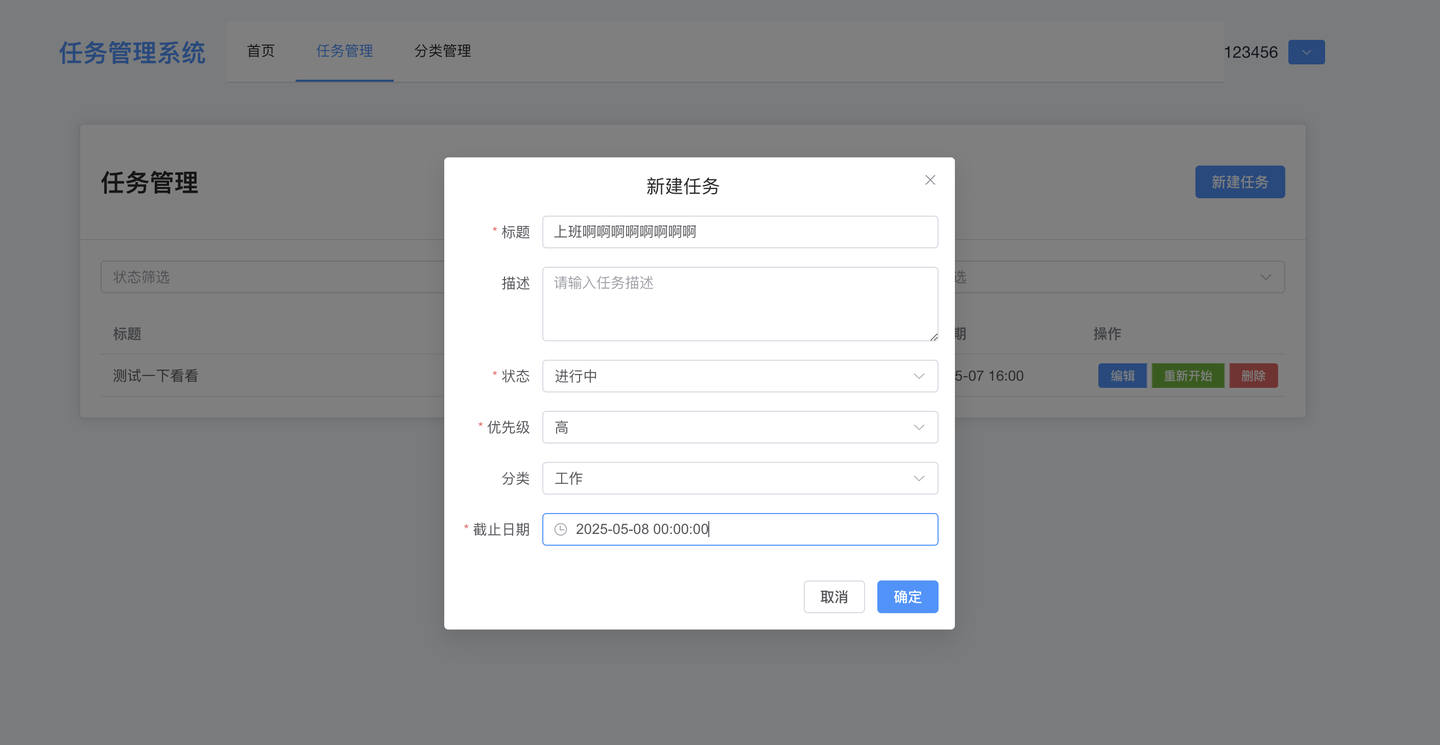Click the 编辑 button for 测试一下看看

click(x=1122, y=375)
